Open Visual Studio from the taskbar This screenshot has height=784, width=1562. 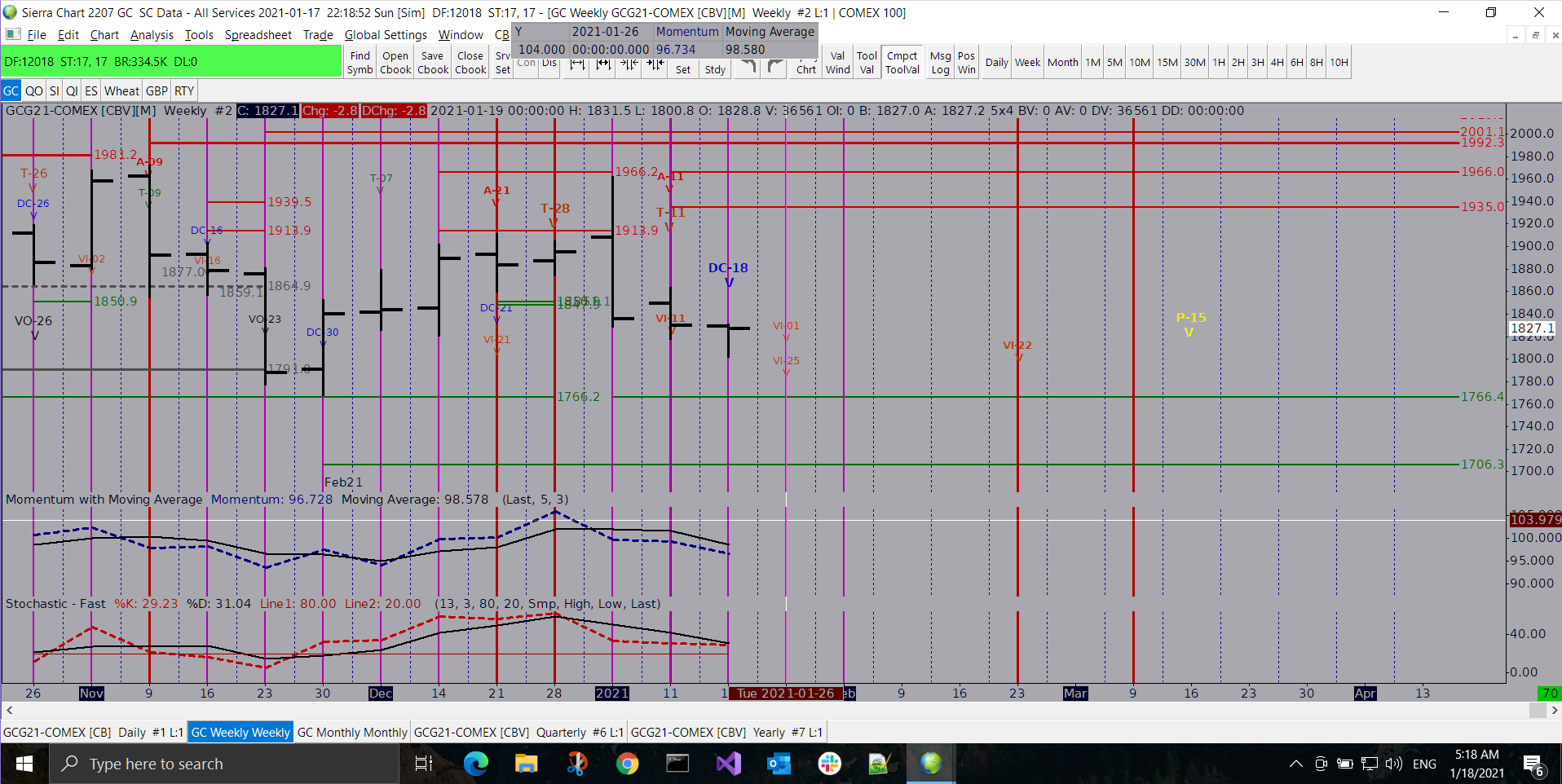coord(728,764)
